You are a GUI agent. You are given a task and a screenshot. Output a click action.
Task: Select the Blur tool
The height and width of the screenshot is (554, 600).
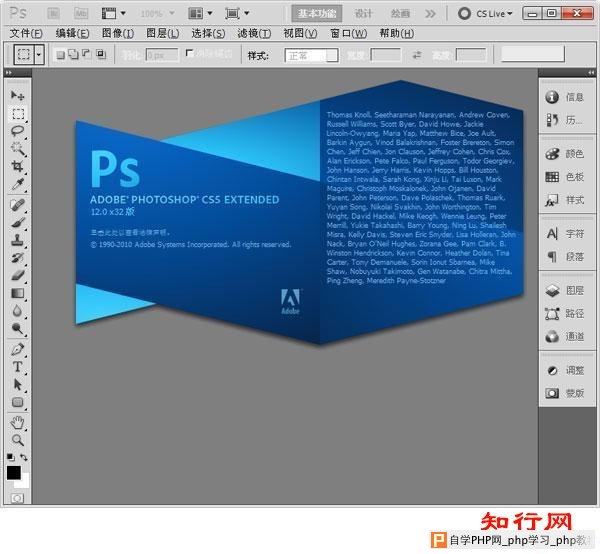[x=17, y=311]
